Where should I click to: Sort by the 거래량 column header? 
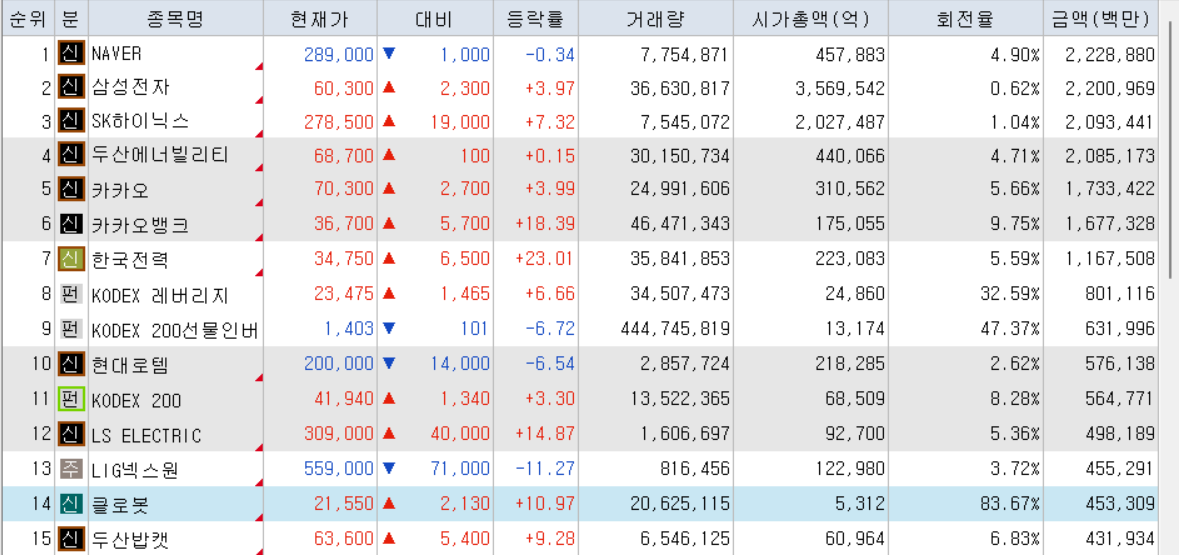[x=655, y=20]
